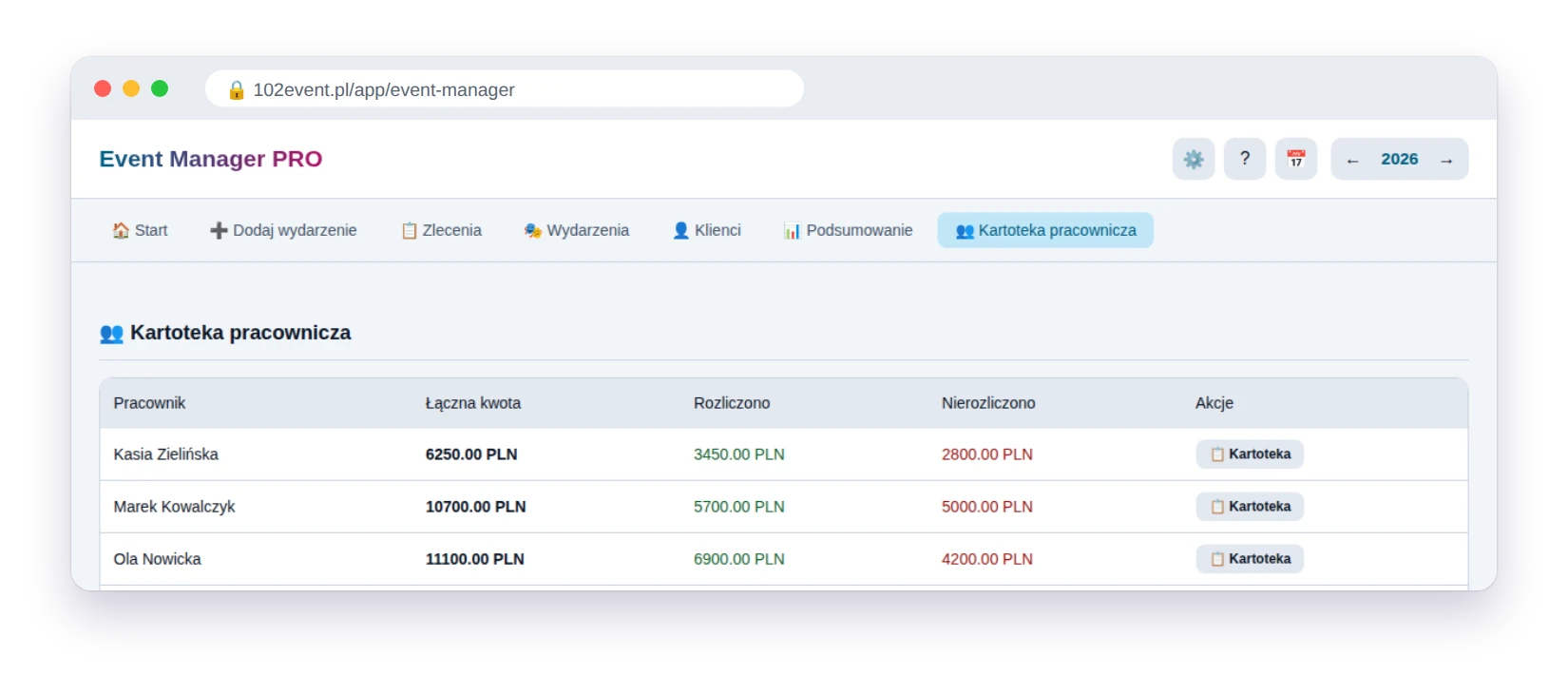Image resolution: width=1568 pixels, height=676 pixels.
Task: Click the Pracownik column header
Action: [x=149, y=403]
